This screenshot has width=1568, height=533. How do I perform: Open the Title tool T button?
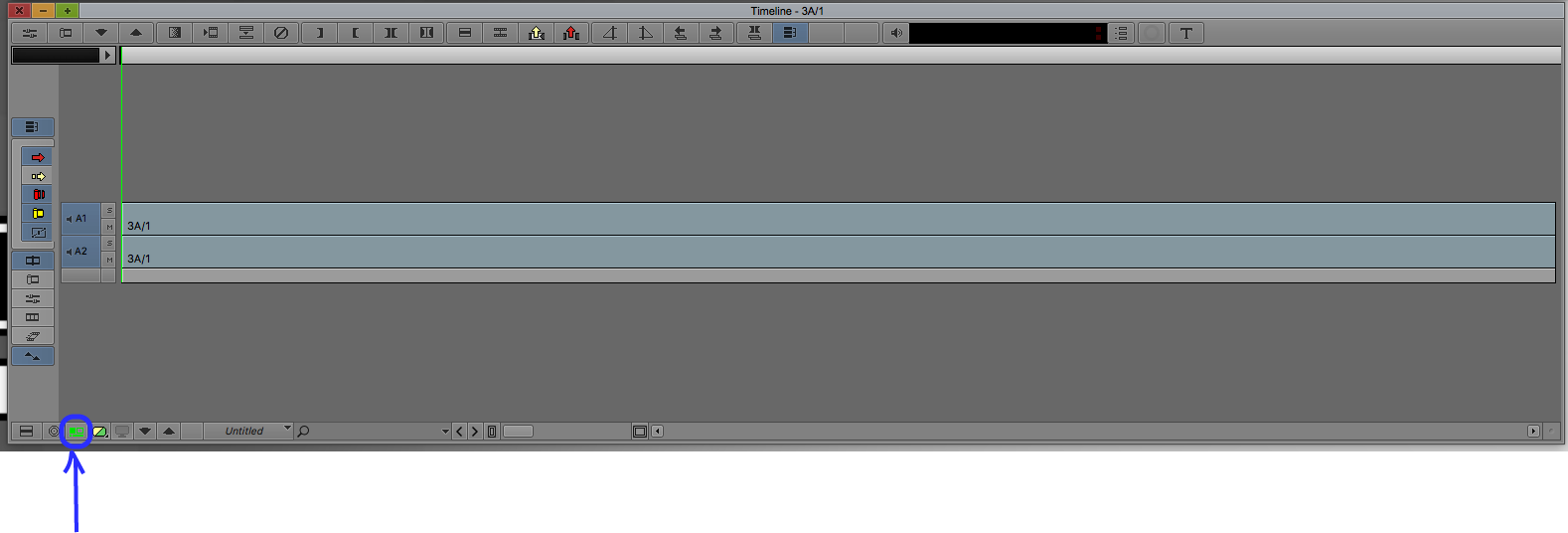[x=1185, y=33]
